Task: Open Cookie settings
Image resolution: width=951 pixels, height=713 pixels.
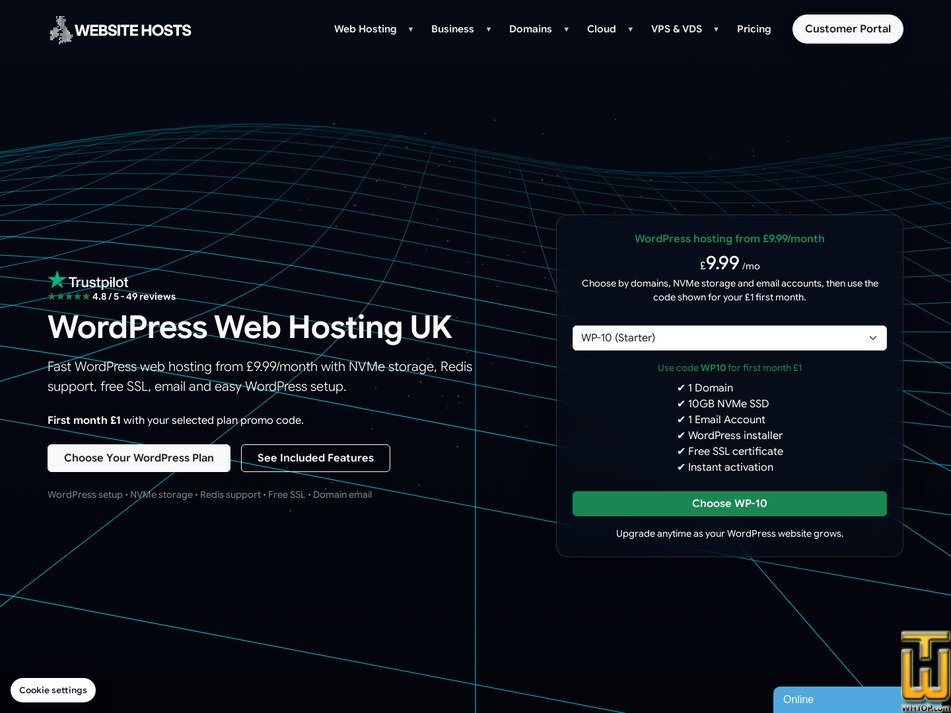Action: 53,690
